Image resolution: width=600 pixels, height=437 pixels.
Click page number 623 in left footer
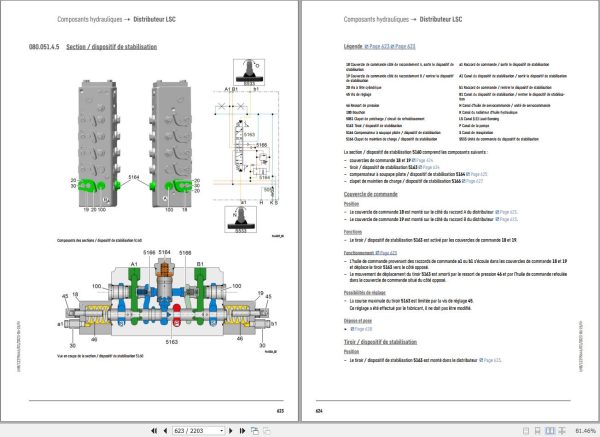coord(280,411)
